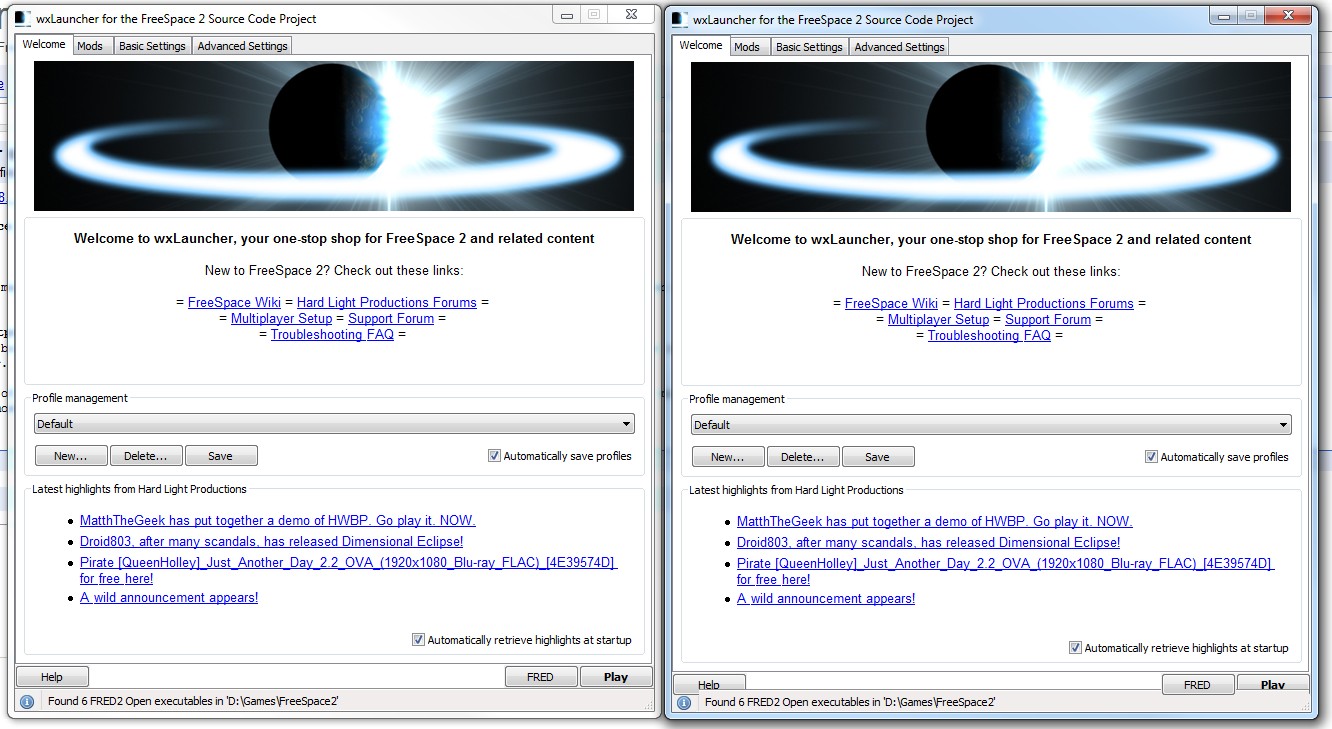Click the eclipse banner image in the left window

pyautogui.click(x=334, y=136)
